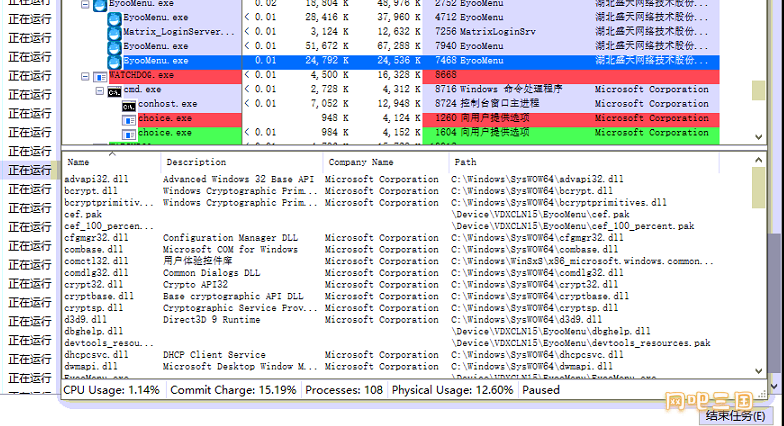
Task: Collapse the WATCHDOG.exe process tree
Action: point(85,76)
